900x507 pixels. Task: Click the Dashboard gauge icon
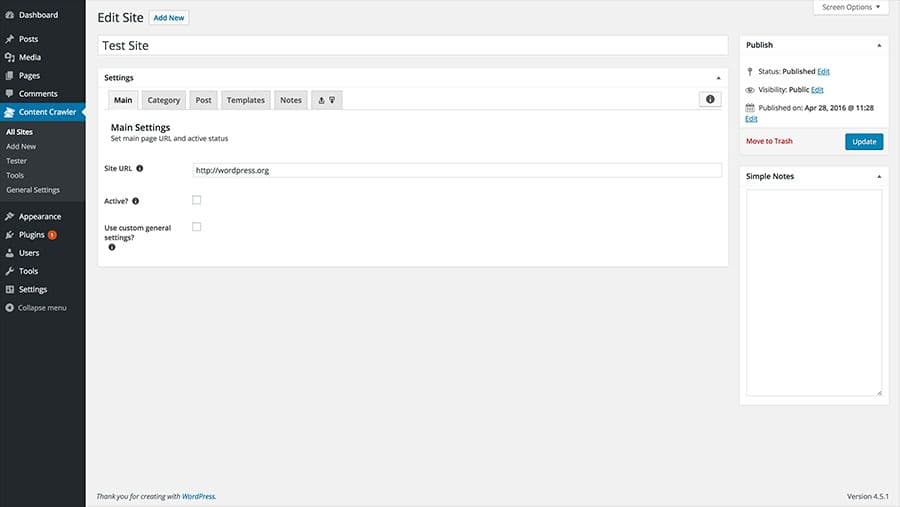[9, 15]
